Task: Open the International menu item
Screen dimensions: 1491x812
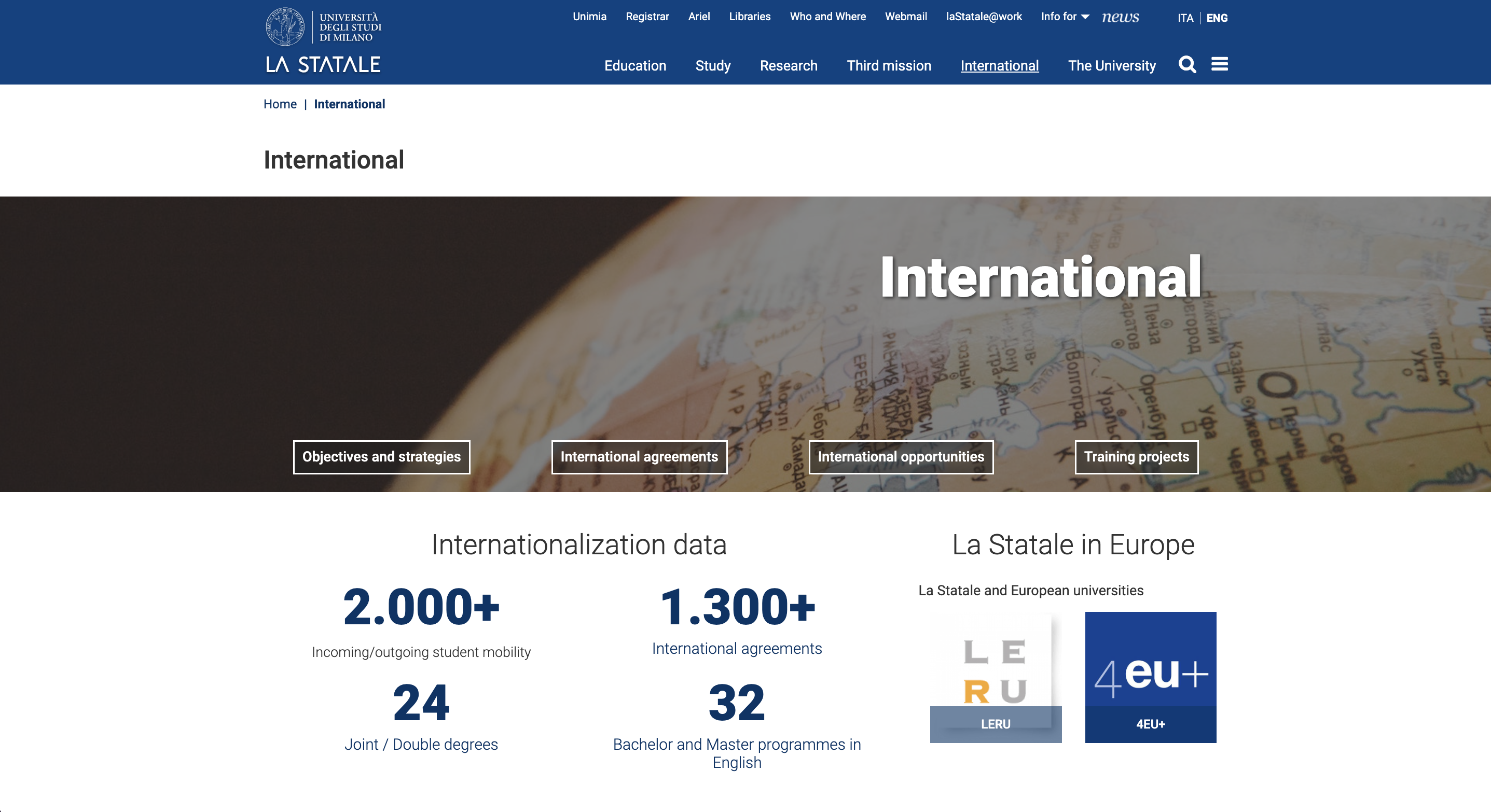Action: [999, 65]
